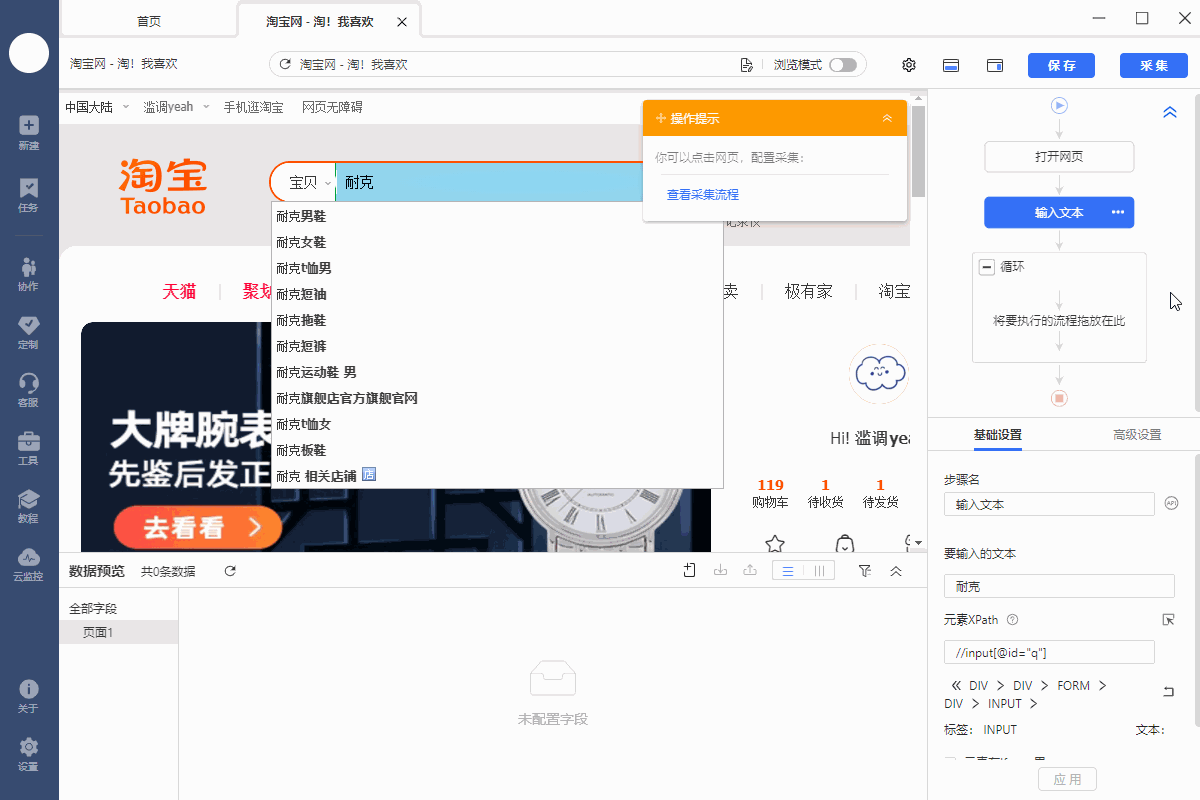Switch data preview to column view
Image resolution: width=1200 pixels, height=800 pixels.
pyautogui.click(x=819, y=571)
